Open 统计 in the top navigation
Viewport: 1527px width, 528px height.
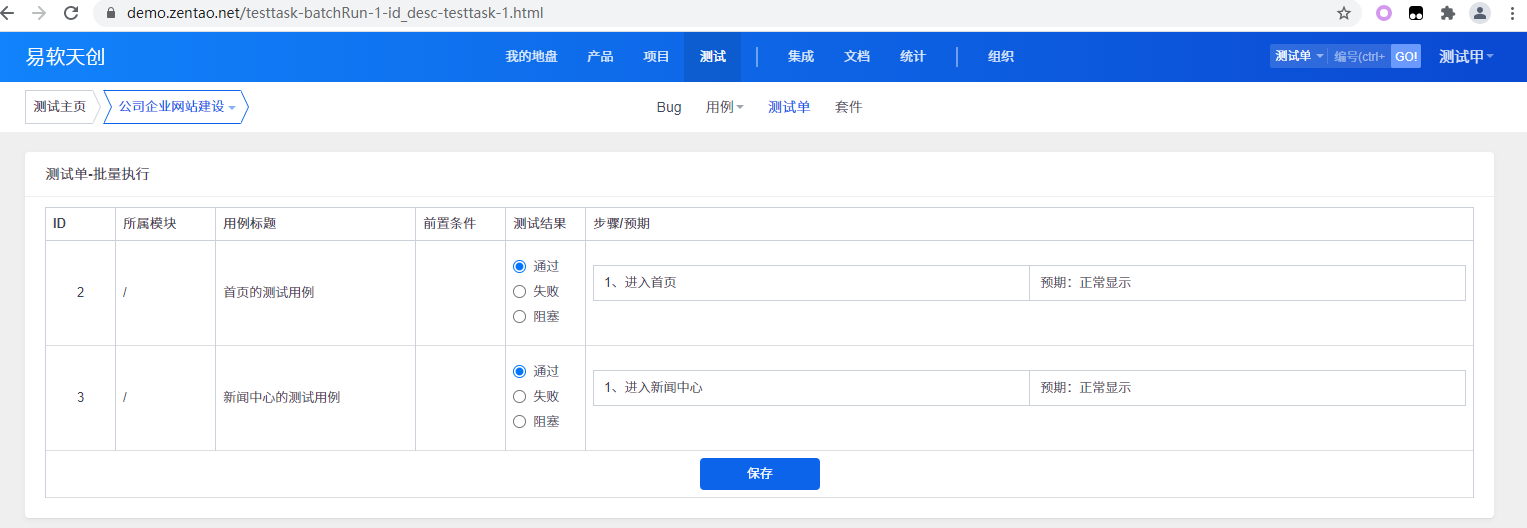click(x=912, y=56)
